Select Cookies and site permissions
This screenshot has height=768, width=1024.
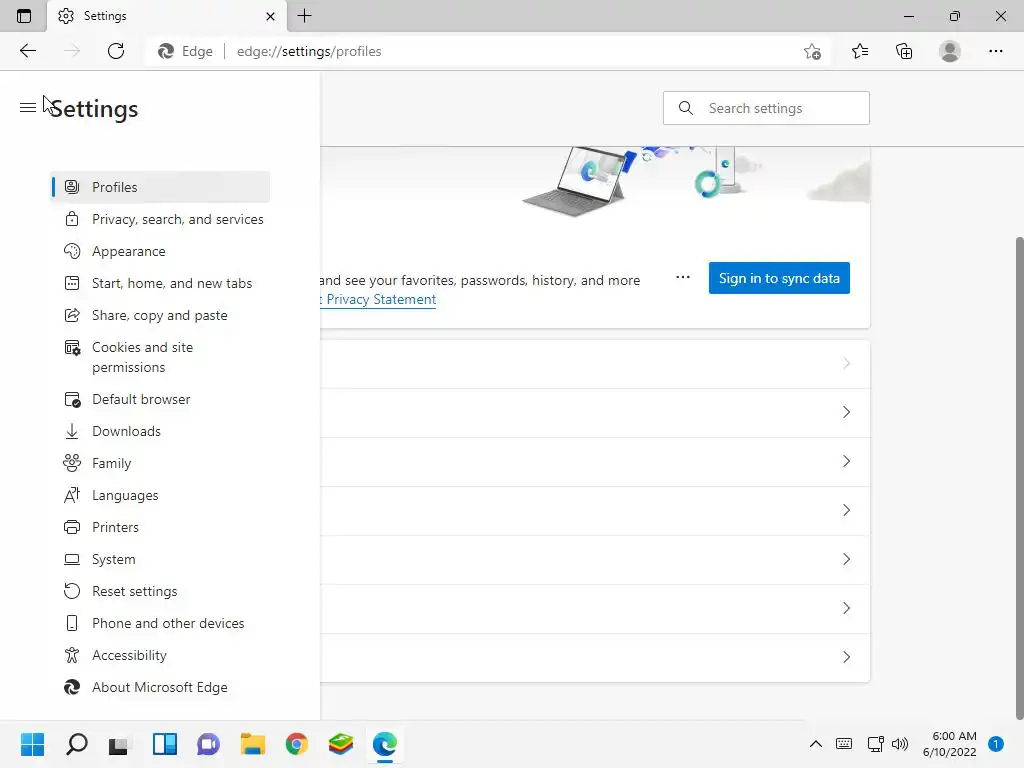tap(160, 357)
